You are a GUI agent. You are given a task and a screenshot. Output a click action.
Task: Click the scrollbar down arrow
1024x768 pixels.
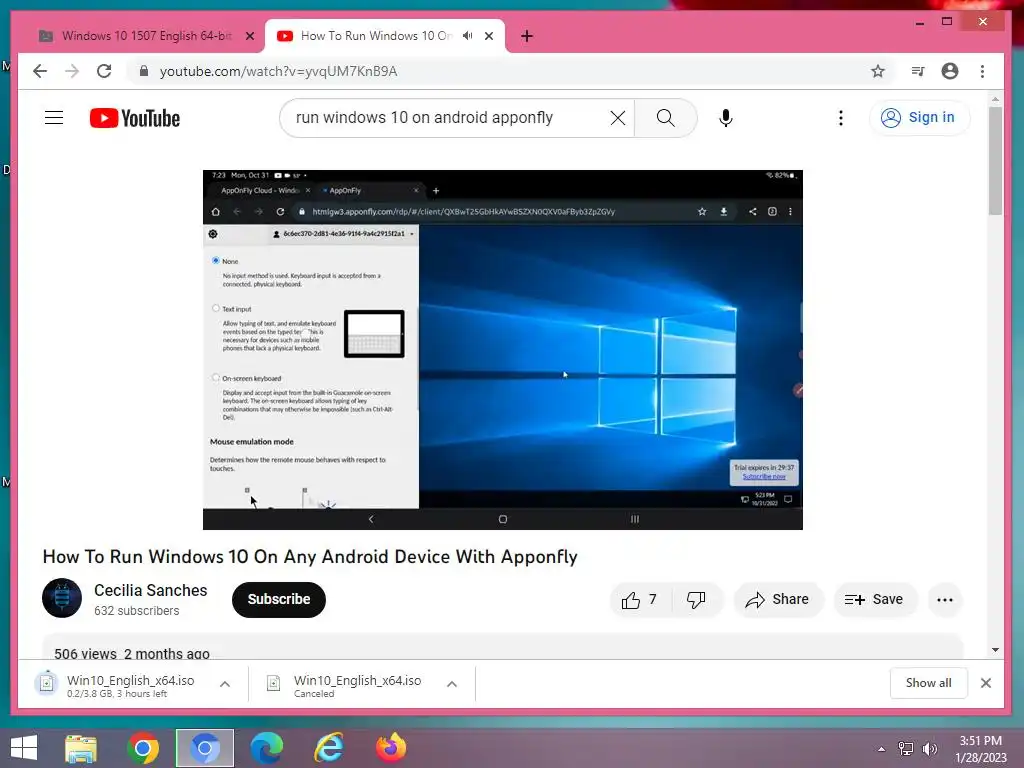point(995,650)
